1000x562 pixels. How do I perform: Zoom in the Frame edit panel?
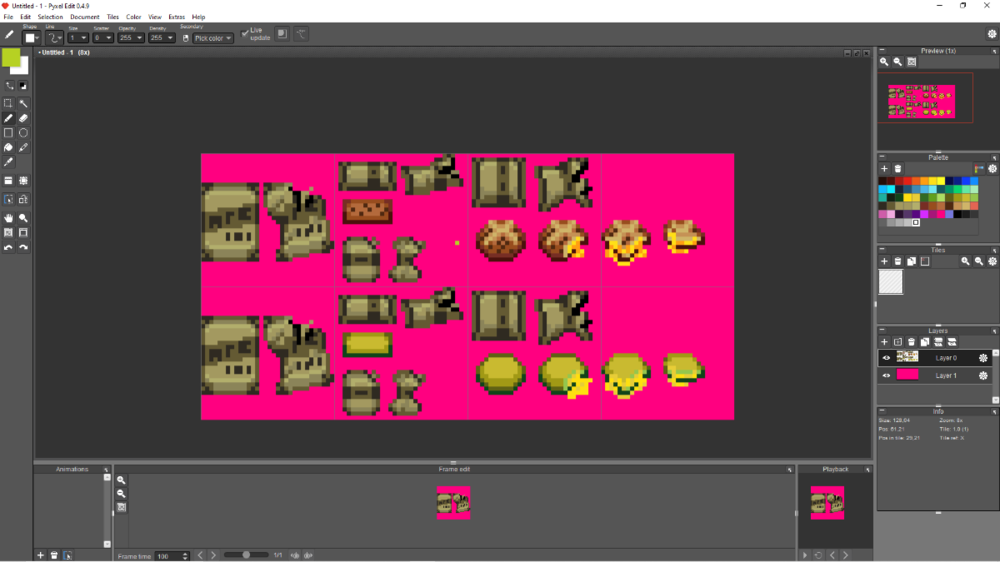coord(121,480)
